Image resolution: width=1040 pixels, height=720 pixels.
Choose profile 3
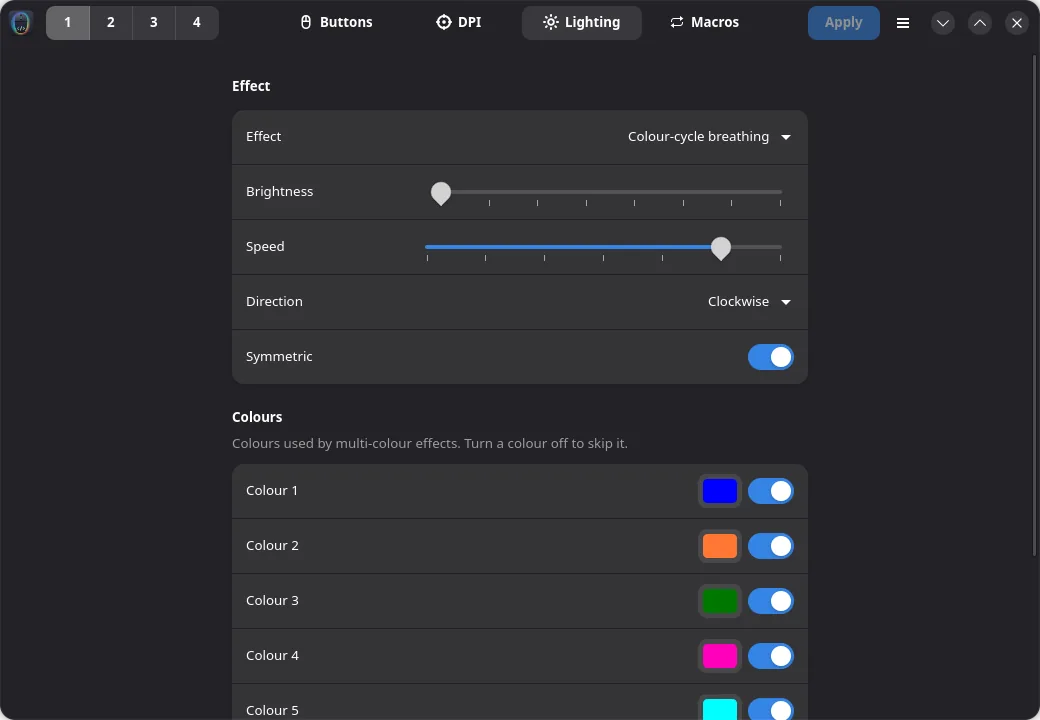(x=154, y=23)
